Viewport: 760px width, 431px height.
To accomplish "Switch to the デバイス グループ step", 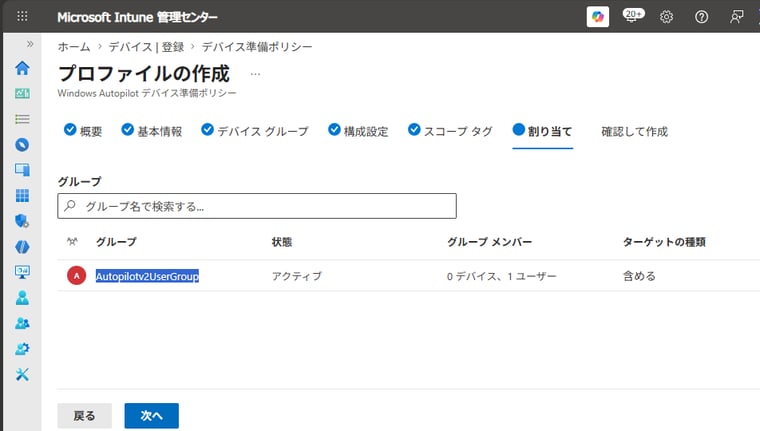I will 254,131.
